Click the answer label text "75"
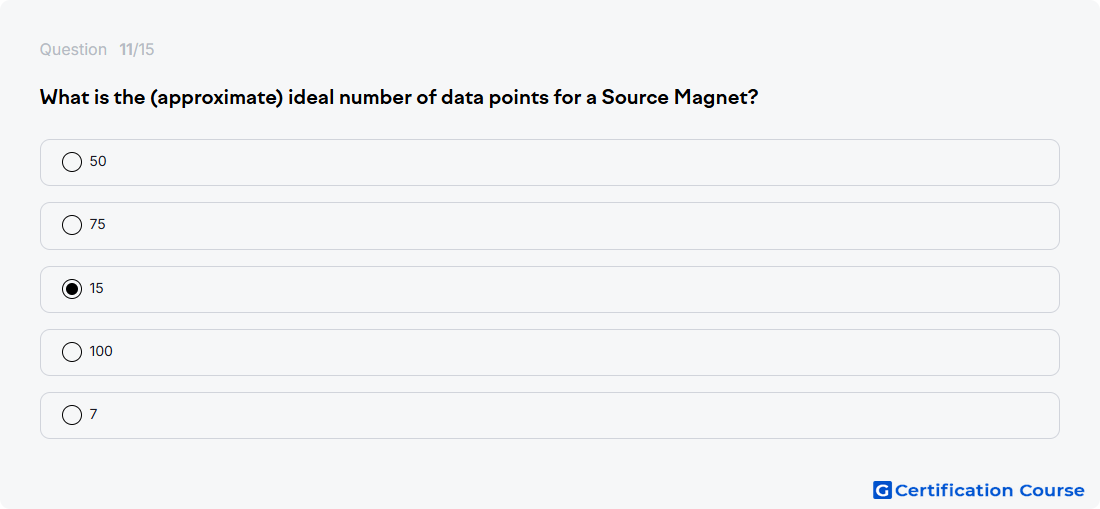Viewport: 1100px width, 509px height. 98,225
